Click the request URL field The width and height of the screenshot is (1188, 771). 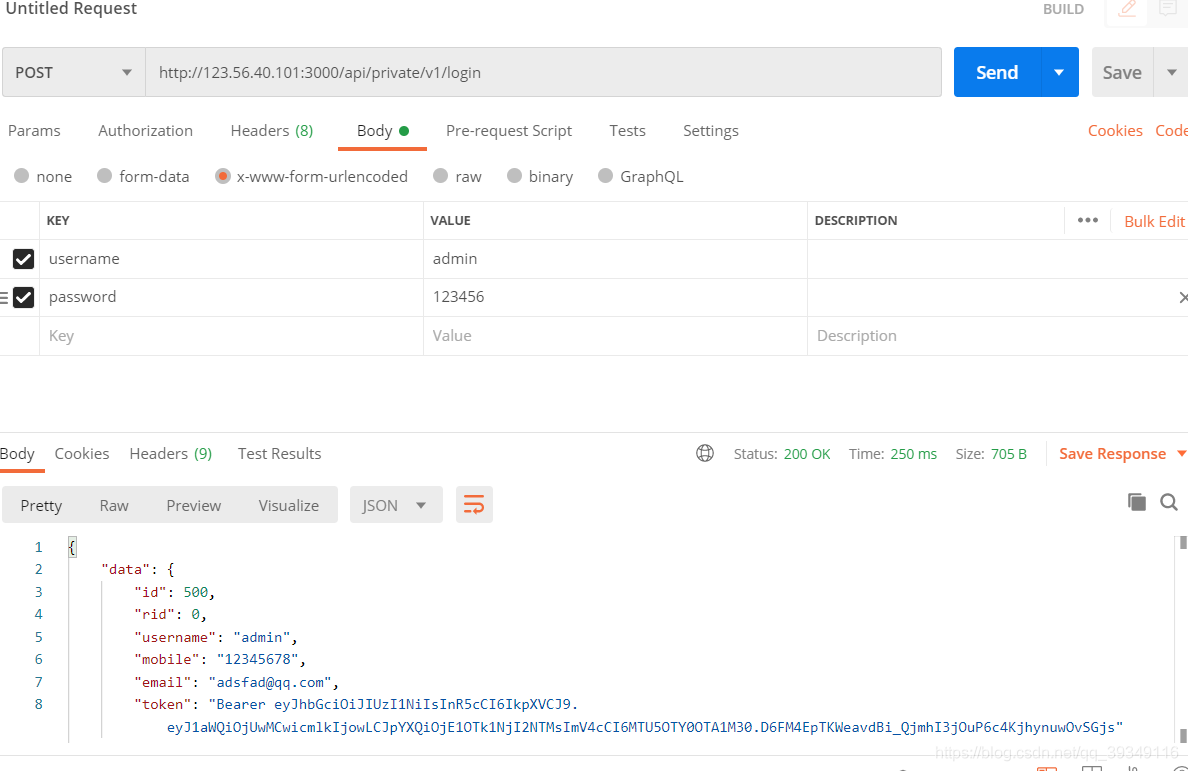point(543,73)
